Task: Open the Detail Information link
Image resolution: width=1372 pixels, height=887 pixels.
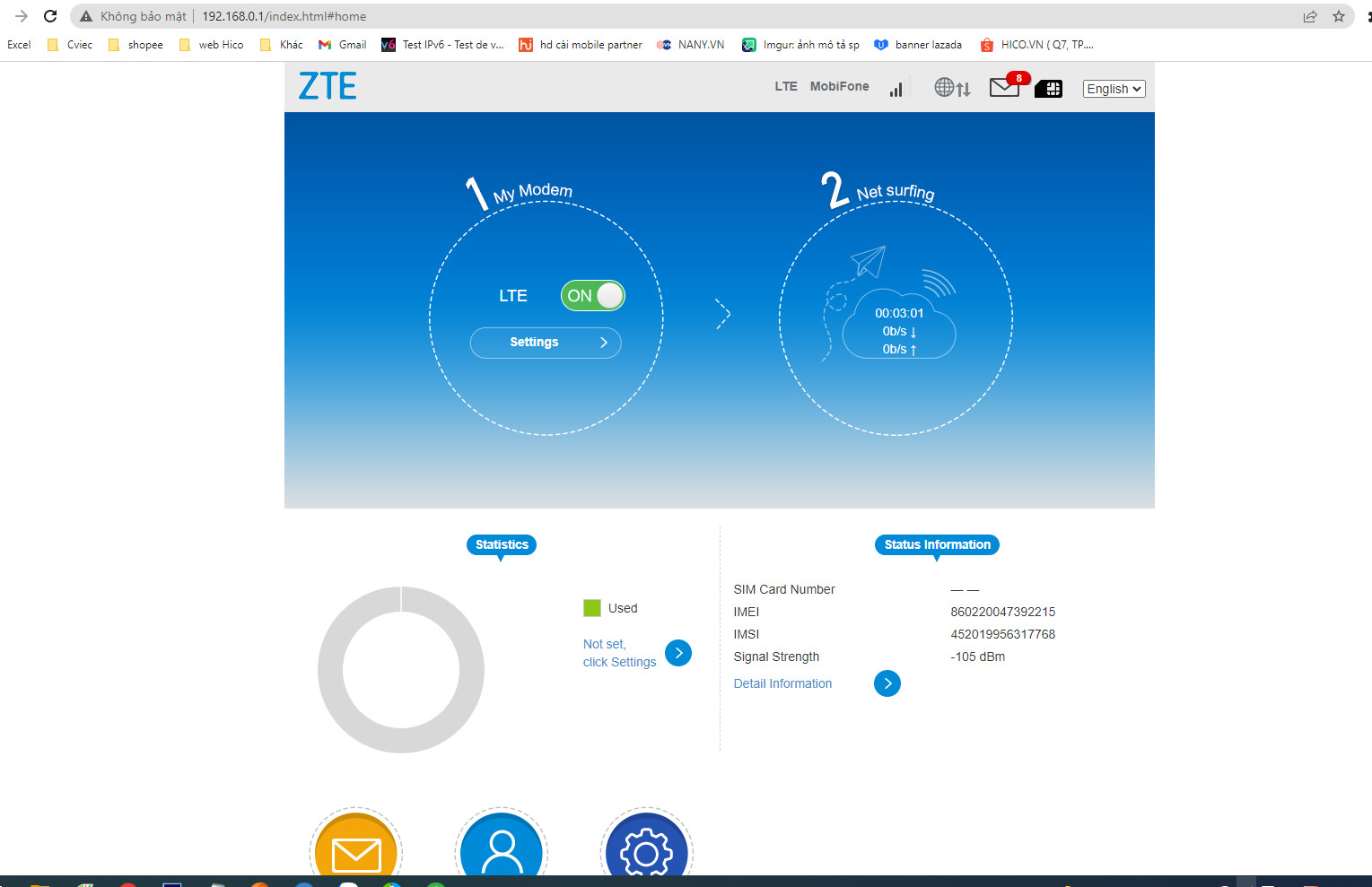Action: 782,683
